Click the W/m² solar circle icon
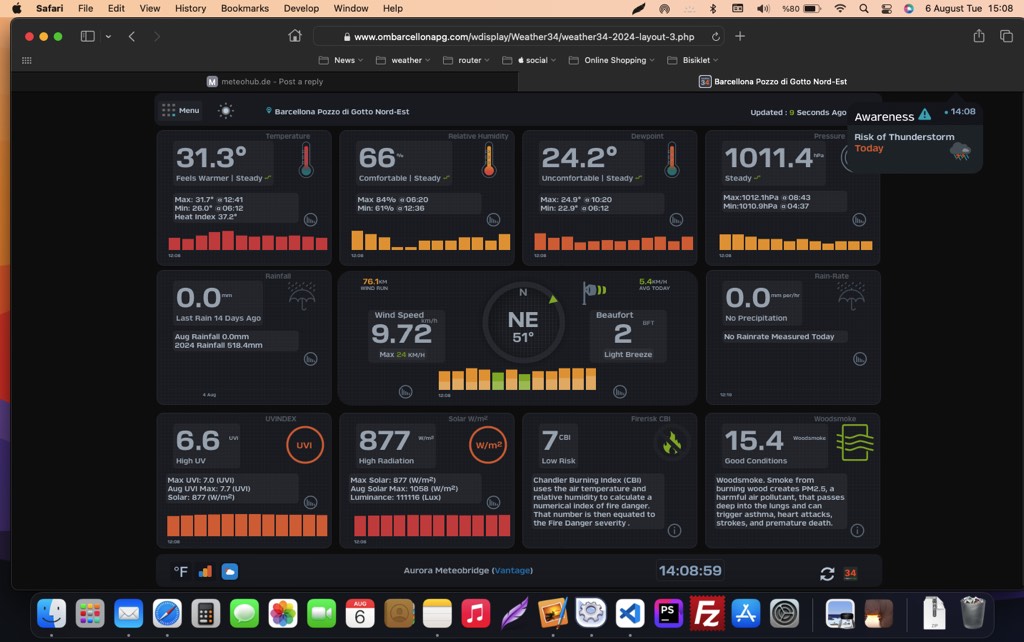Screen dimensions: 1024x642 click(x=488, y=445)
